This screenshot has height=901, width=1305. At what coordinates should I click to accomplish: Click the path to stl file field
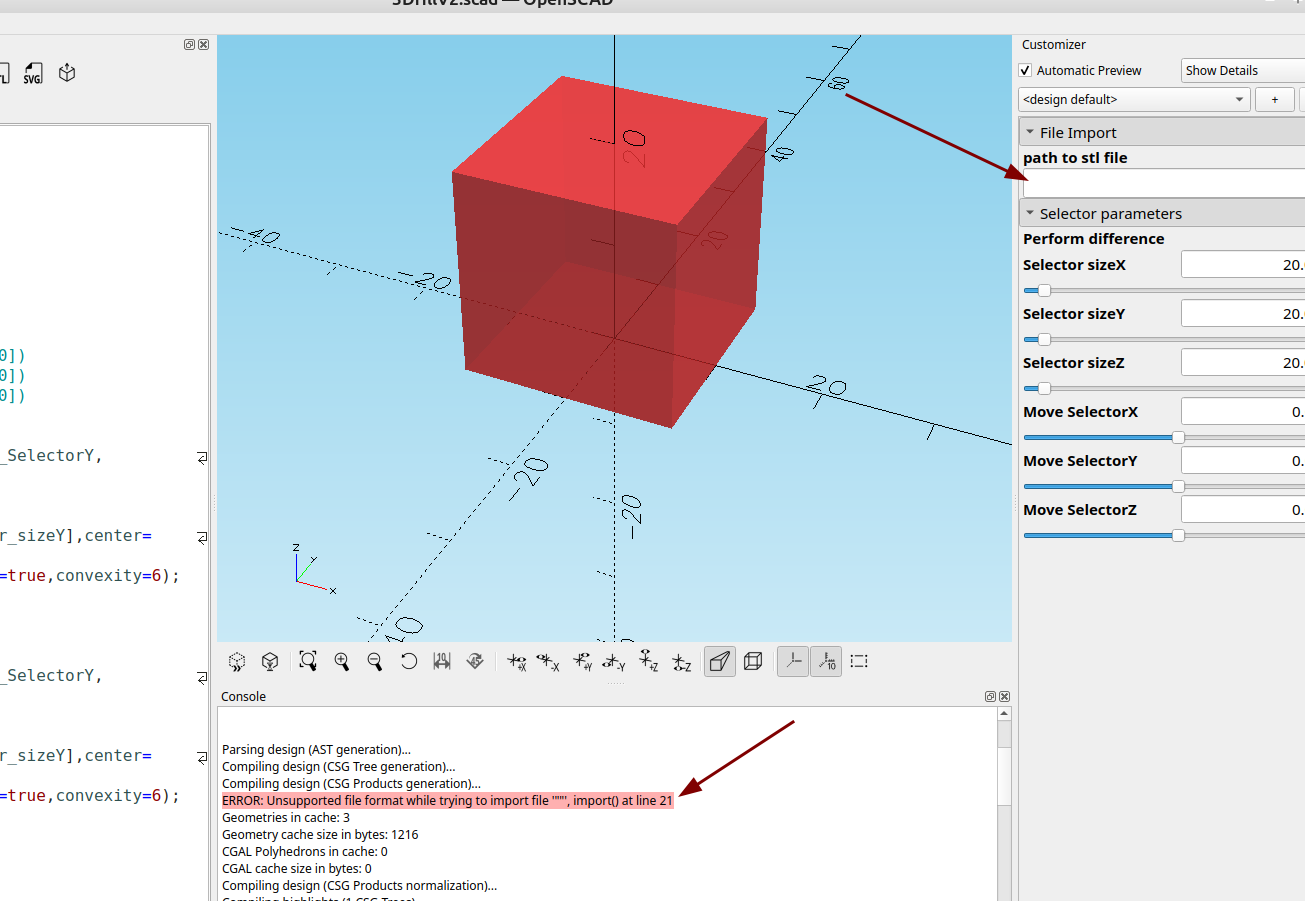pos(1162,183)
